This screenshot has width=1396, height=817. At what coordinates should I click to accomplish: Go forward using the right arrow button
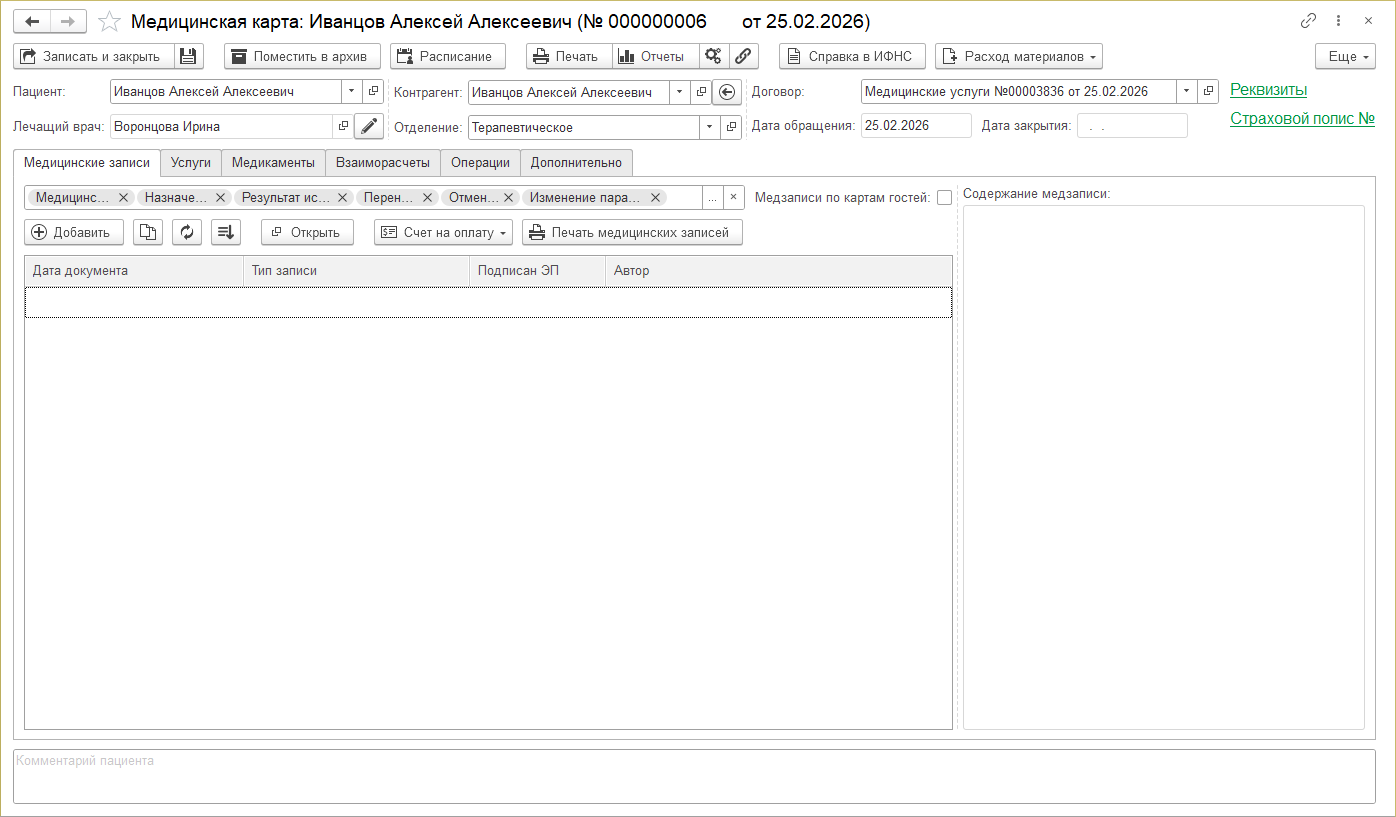tap(68, 21)
